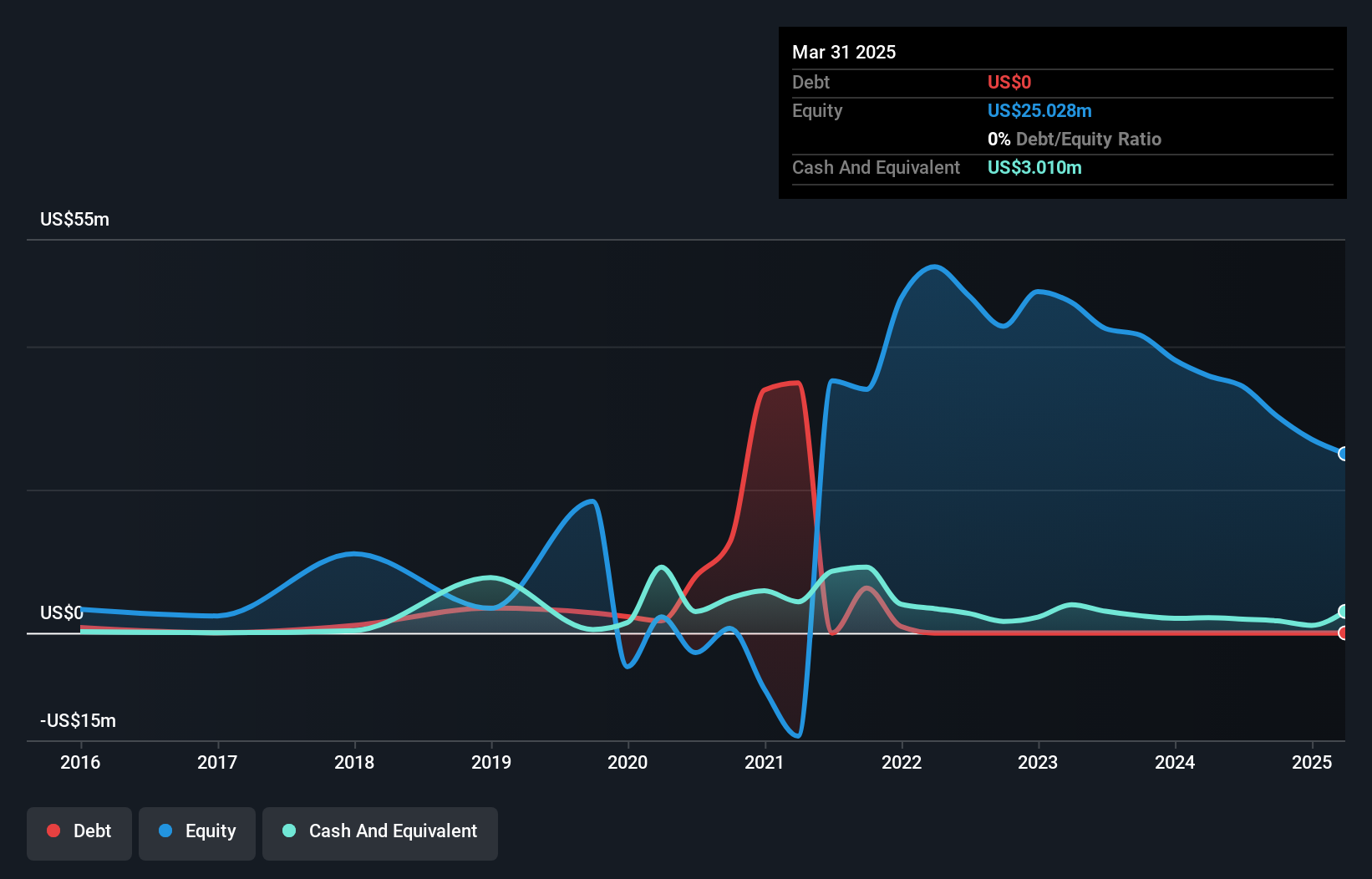The height and width of the screenshot is (879, 1372).
Task: Select the blue Equity endpoint marker
Action: [x=1344, y=454]
